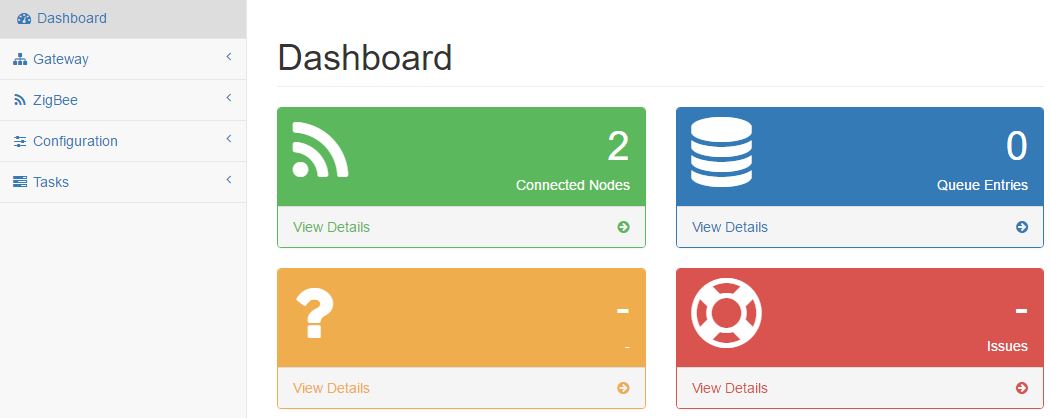The image size is (1051, 418).
Task: Click the red arrow icon under Issues
Action: pyautogui.click(x=1022, y=388)
